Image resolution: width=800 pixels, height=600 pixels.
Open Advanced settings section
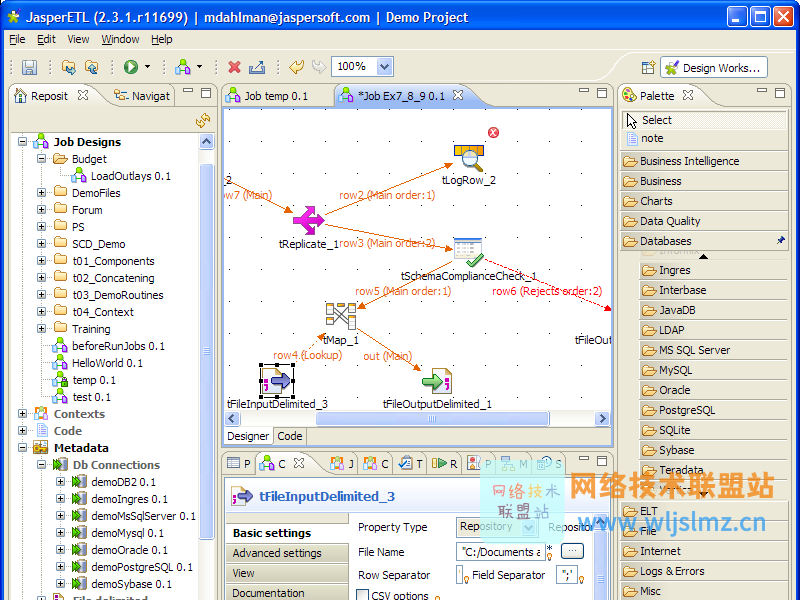tap(287, 553)
